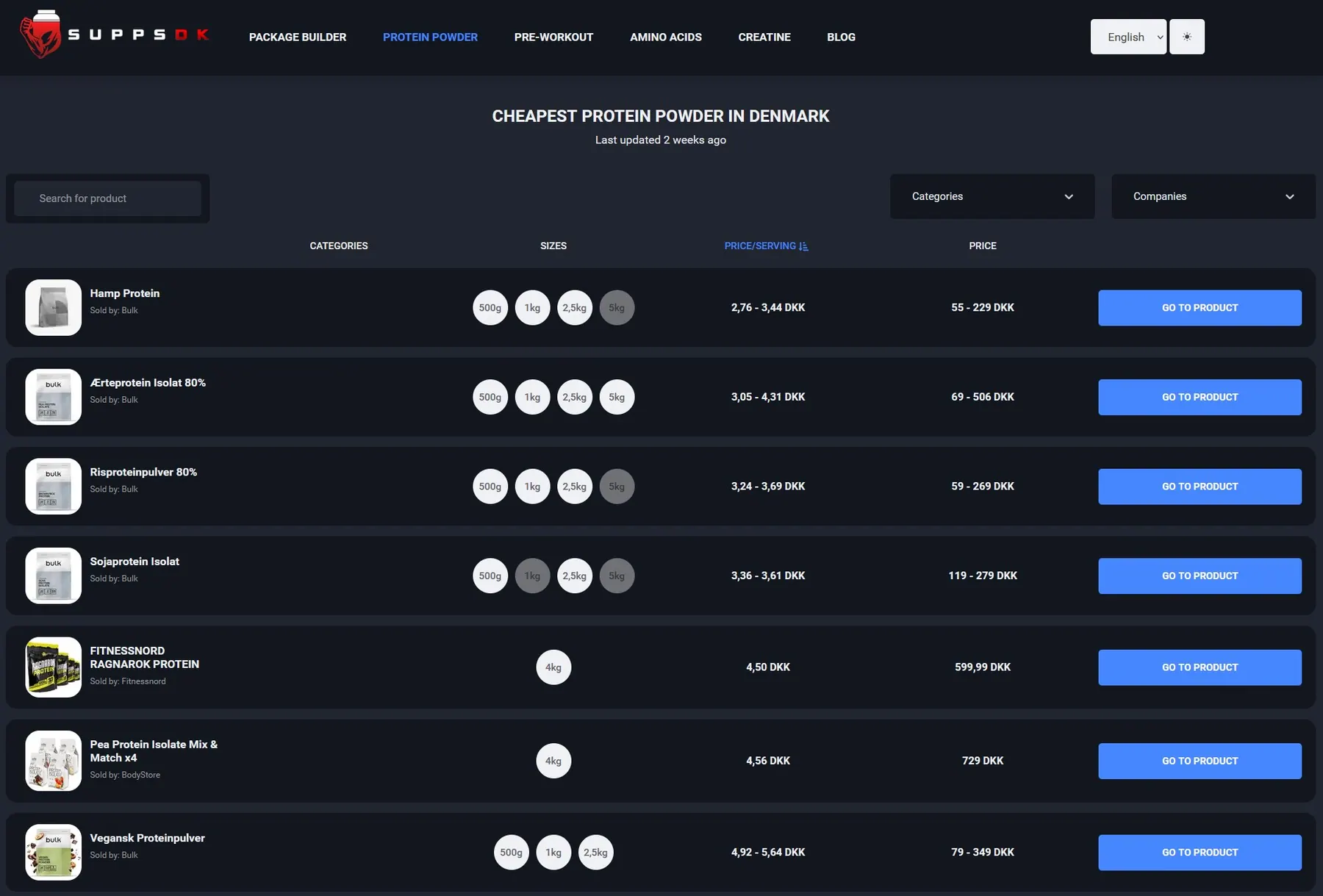Viewport: 1323px width, 896px height.
Task: Select 1kg size for Ærteprotein Isolat 80%
Action: [x=532, y=397]
